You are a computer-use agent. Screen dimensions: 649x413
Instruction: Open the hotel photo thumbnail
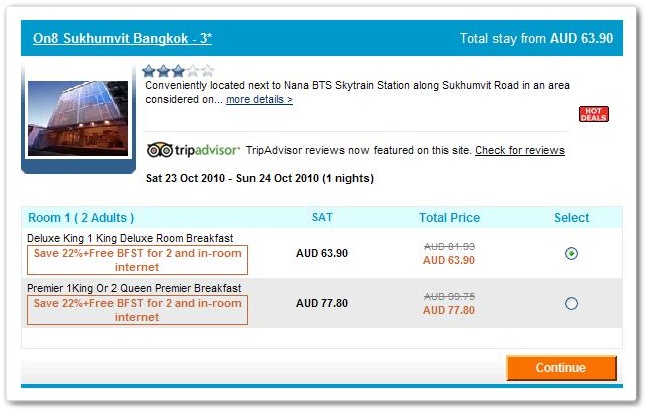point(78,118)
